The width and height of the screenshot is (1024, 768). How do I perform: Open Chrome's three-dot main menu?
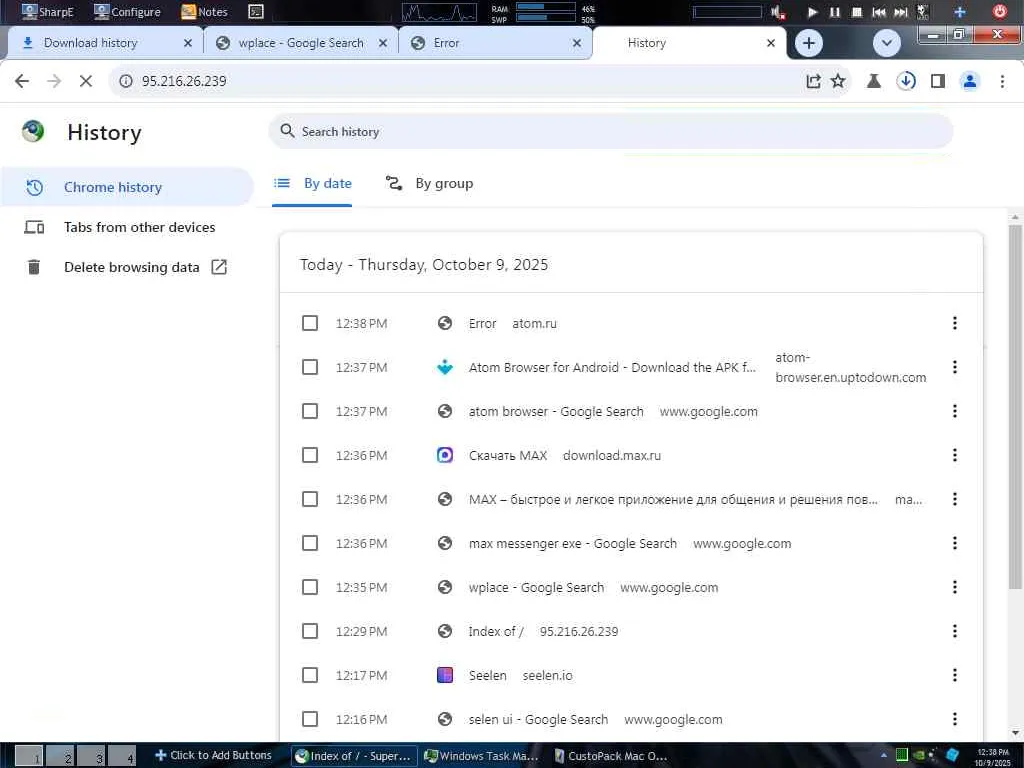[x=1002, y=81]
